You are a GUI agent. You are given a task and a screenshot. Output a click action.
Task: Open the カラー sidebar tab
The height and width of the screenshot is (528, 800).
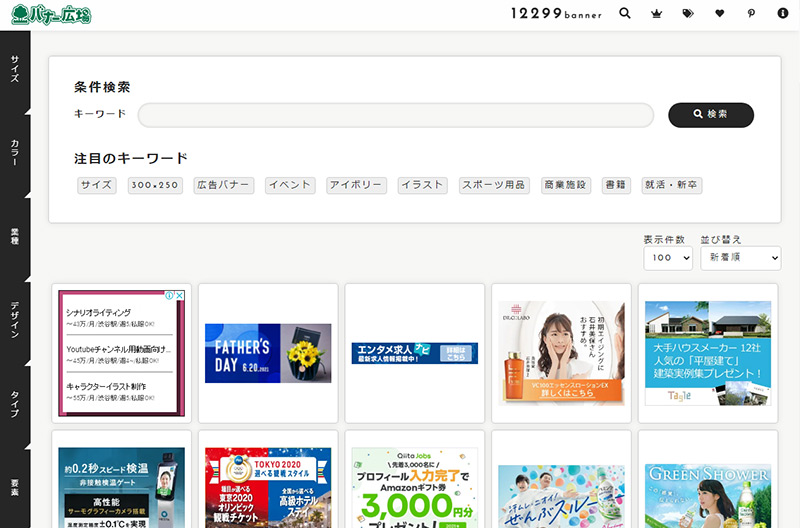pyautogui.click(x=15, y=153)
